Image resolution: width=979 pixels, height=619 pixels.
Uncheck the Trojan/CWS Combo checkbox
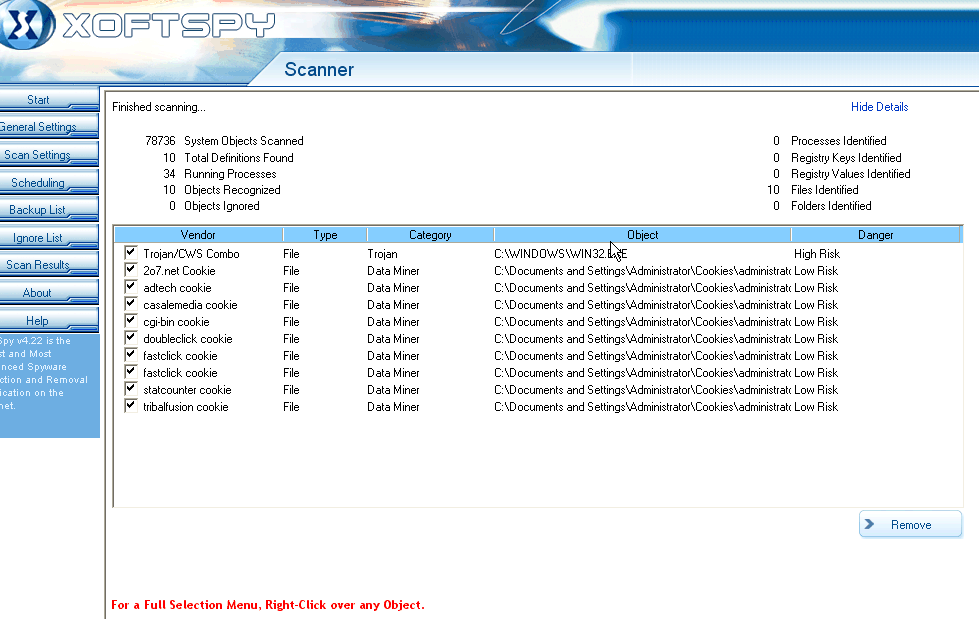click(x=130, y=252)
